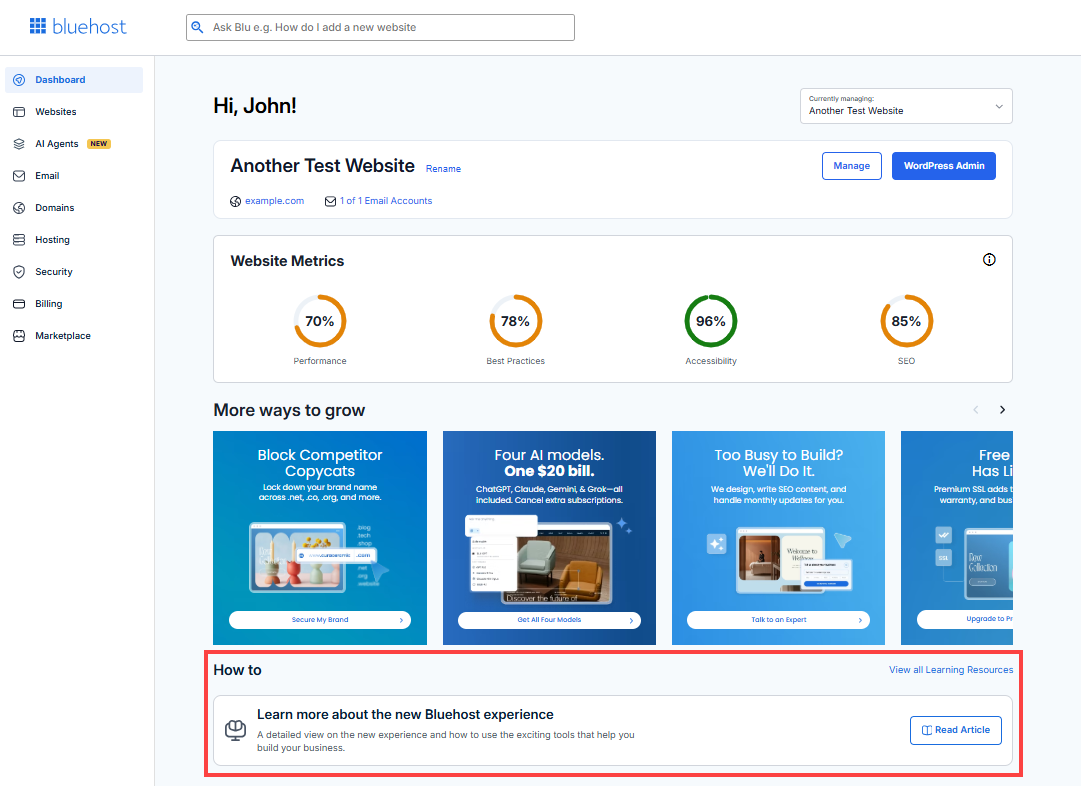The height and width of the screenshot is (786, 1081).
Task: Click the Billing card sidebar icon
Action: 19,304
